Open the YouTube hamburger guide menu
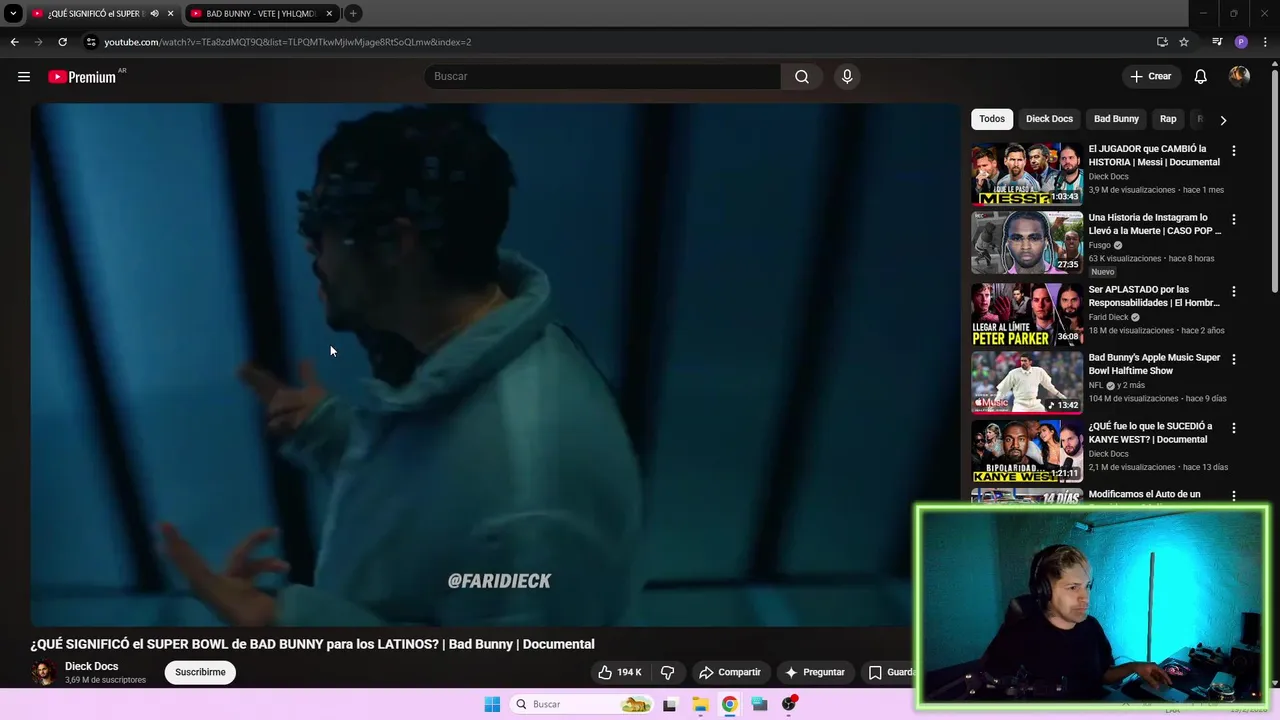The height and width of the screenshot is (720, 1280). pos(24,77)
